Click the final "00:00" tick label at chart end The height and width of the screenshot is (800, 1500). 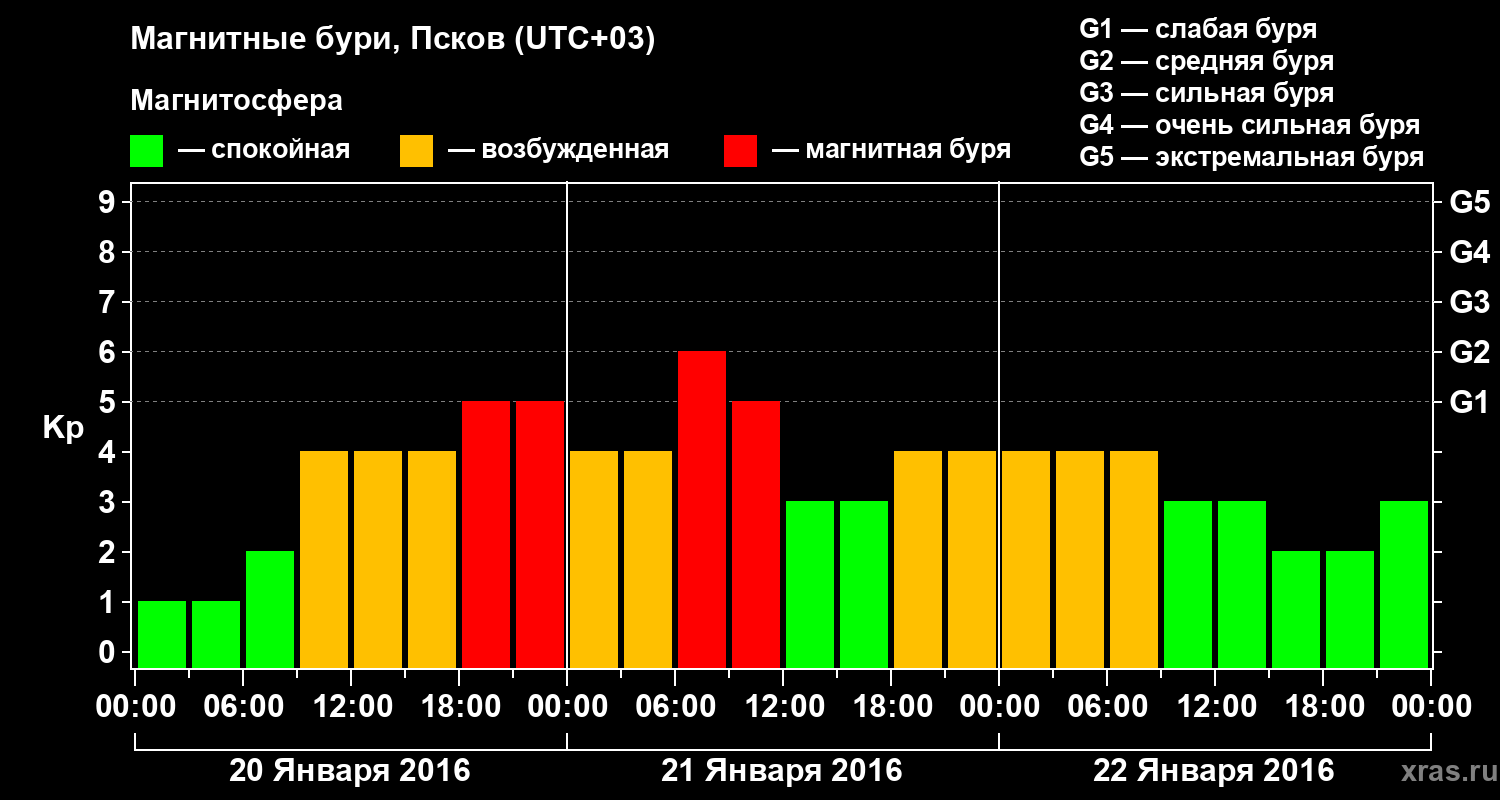click(x=1431, y=707)
